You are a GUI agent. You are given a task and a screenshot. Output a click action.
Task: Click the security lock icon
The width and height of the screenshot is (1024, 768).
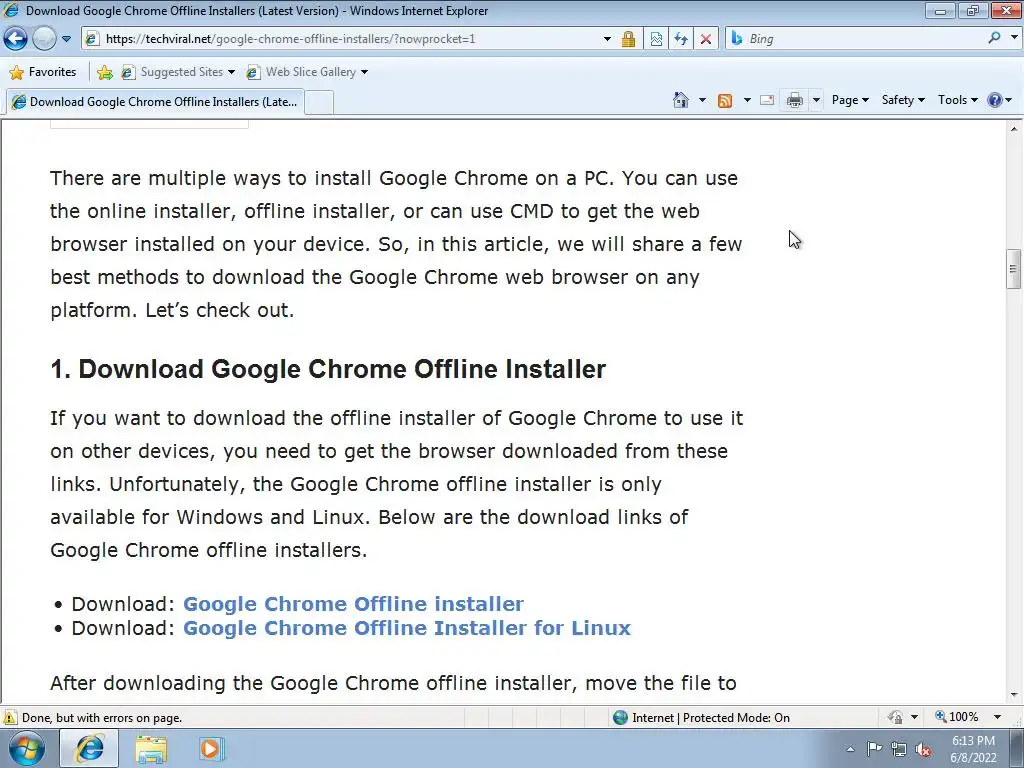[x=628, y=39]
